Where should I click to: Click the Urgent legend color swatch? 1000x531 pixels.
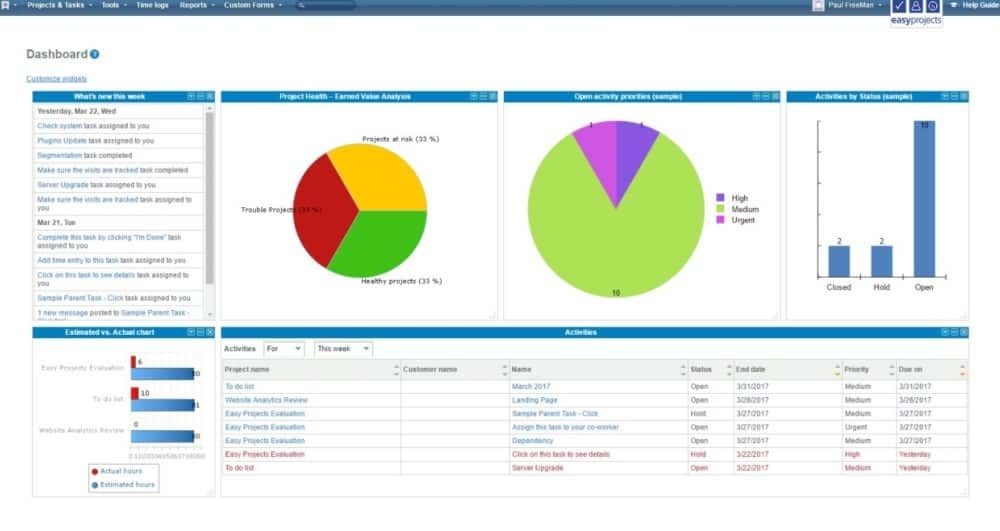(x=720, y=220)
